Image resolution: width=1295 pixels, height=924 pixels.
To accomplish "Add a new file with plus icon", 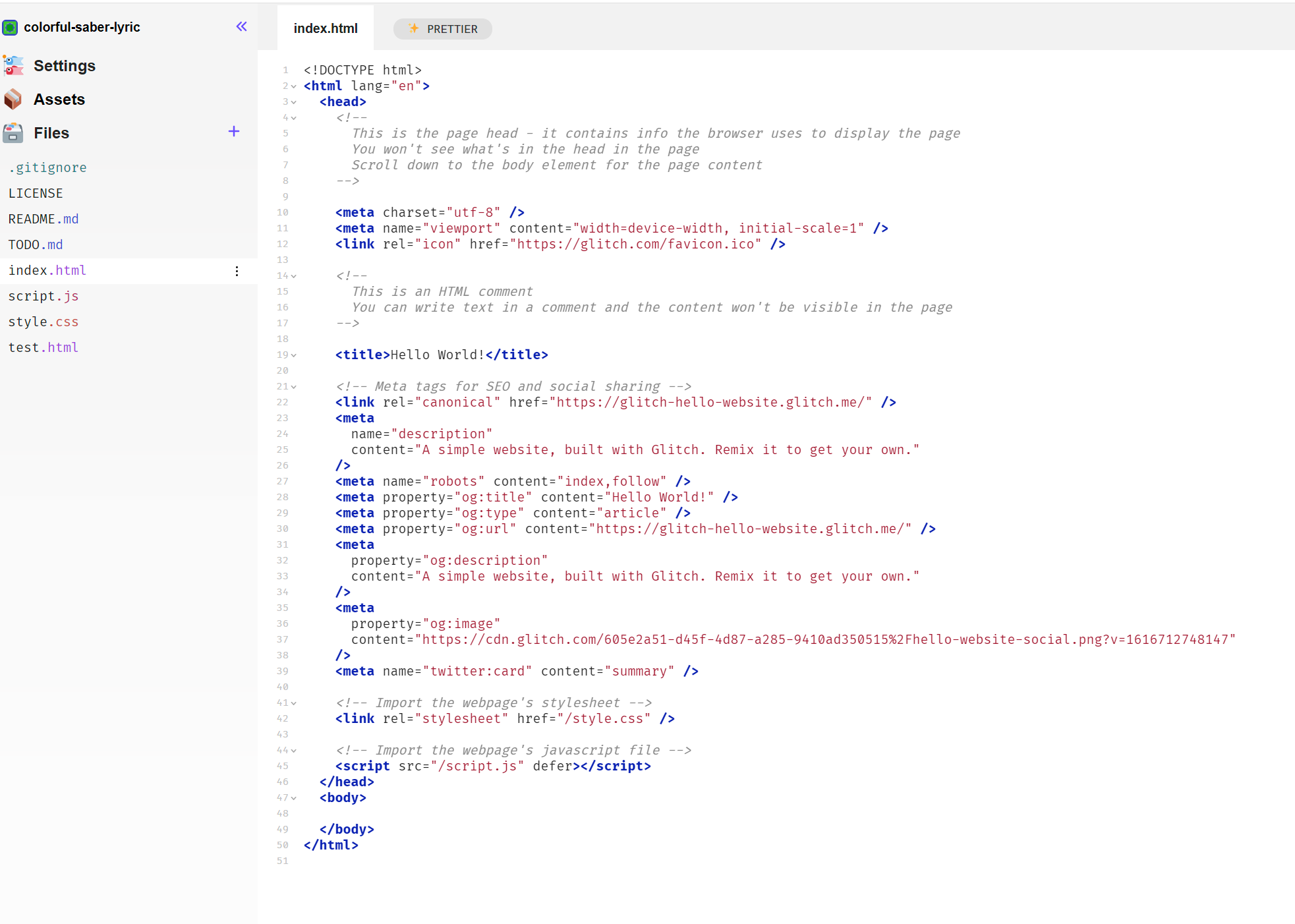I will click(x=234, y=131).
